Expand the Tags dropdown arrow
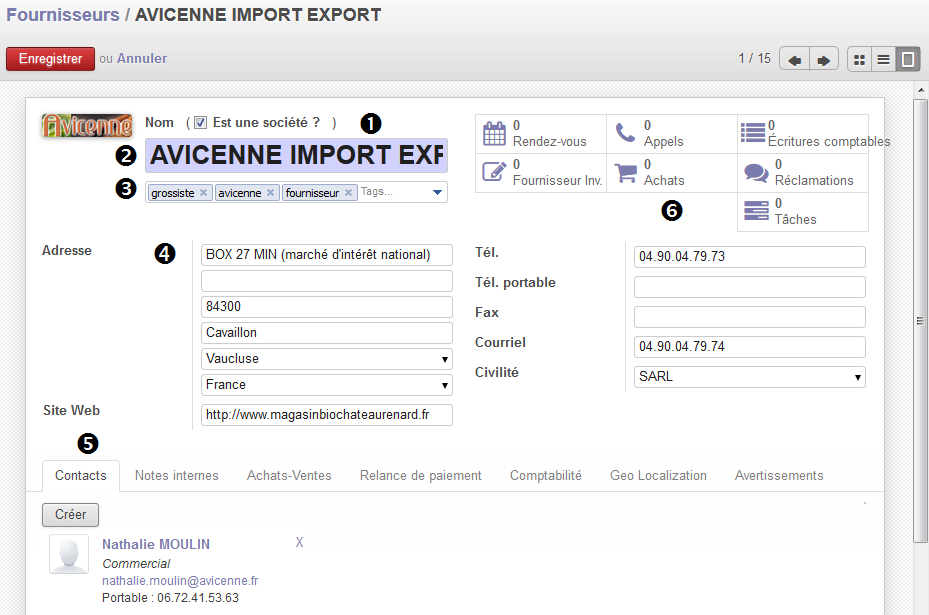This screenshot has width=929, height=615. tap(437, 192)
